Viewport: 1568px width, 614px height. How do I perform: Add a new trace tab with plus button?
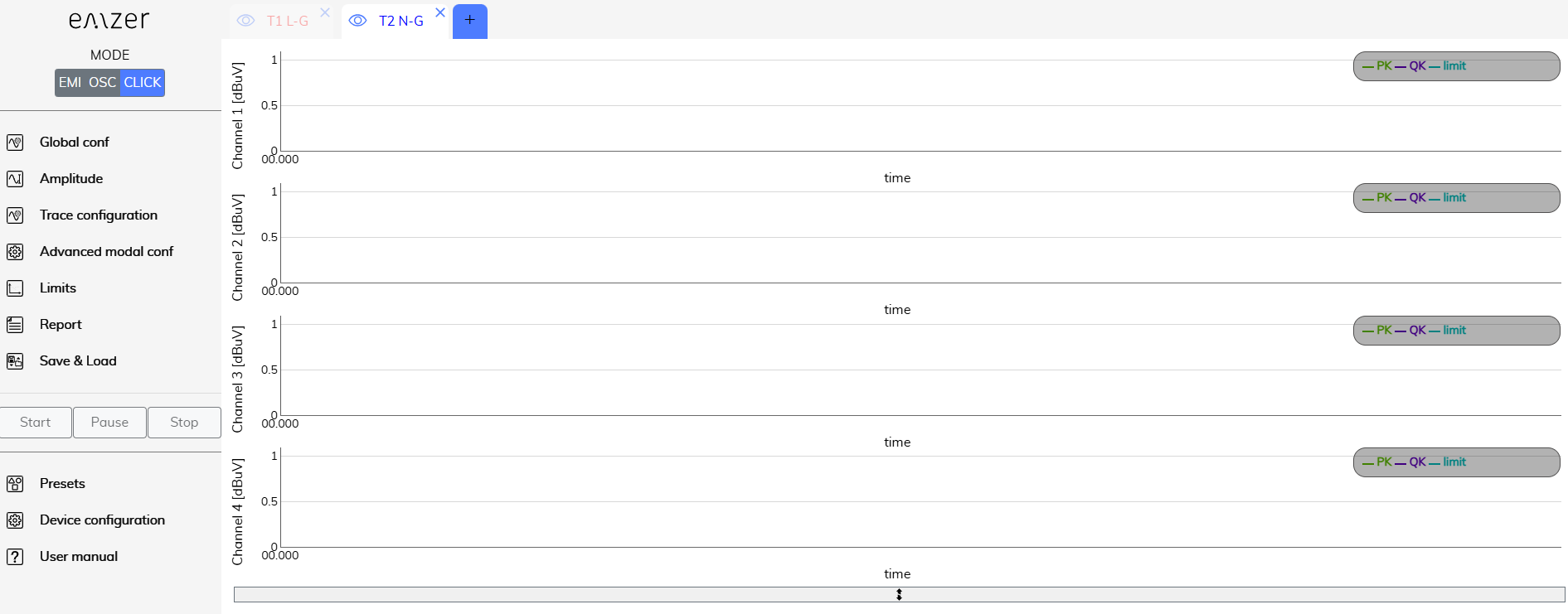coord(470,21)
